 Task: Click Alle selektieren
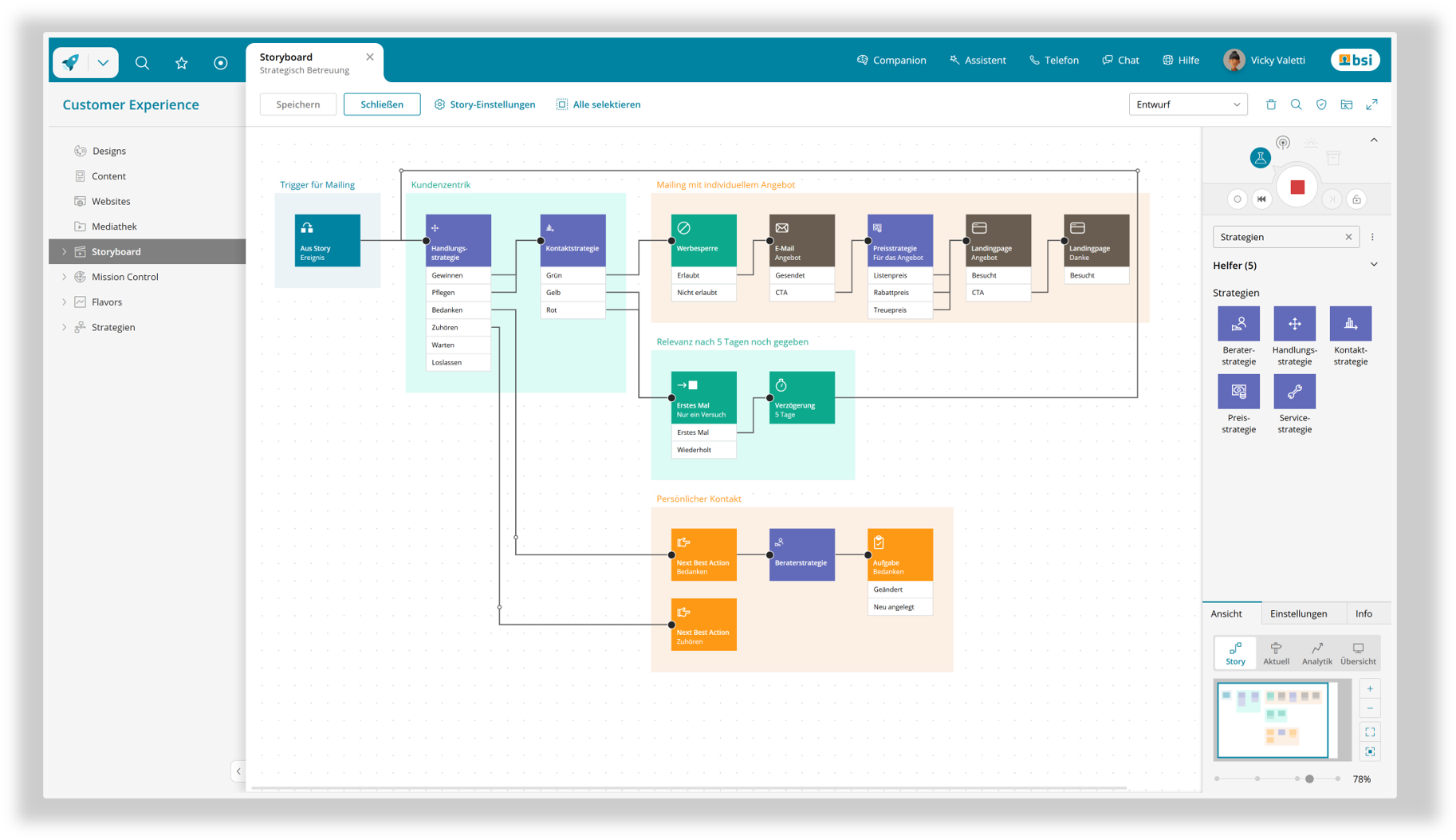pyautogui.click(x=599, y=105)
